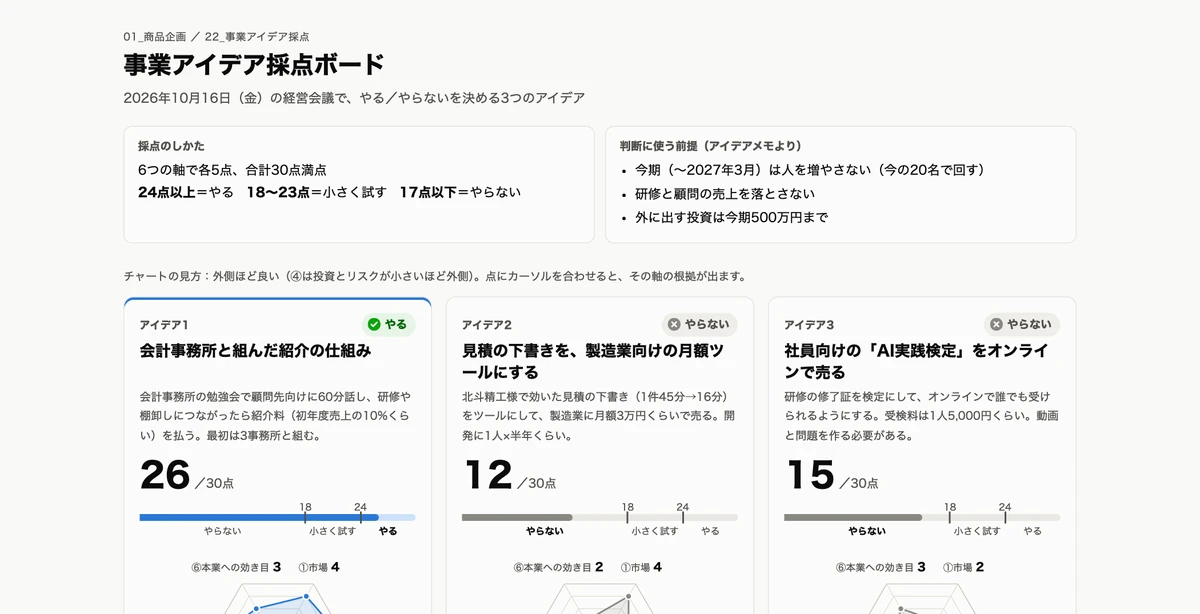This screenshot has height=614, width=1200.
Task: Click the ①市場 data point on Idea 2's radar chart
Action: pyautogui.click(x=628, y=598)
